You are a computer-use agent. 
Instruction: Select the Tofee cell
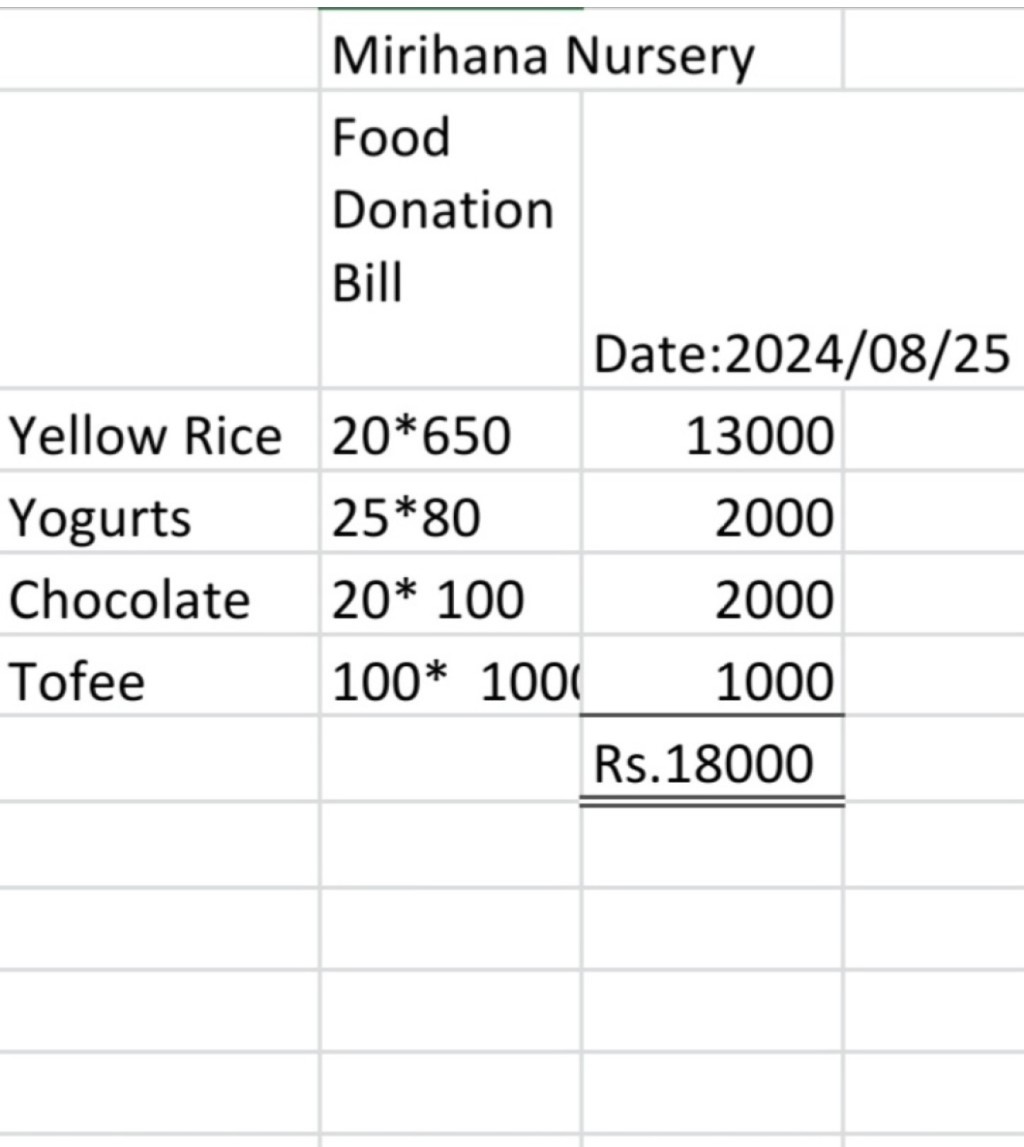tap(159, 674)
